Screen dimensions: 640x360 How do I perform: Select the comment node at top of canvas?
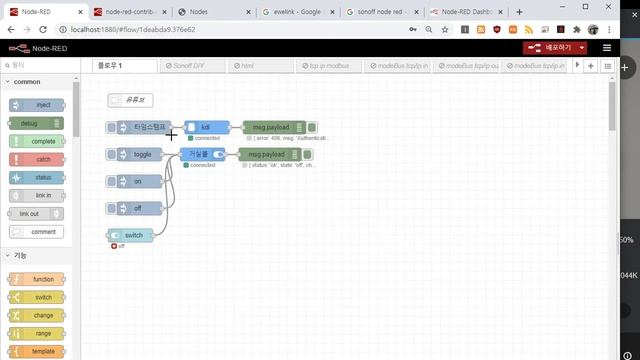tap(131, 100)
